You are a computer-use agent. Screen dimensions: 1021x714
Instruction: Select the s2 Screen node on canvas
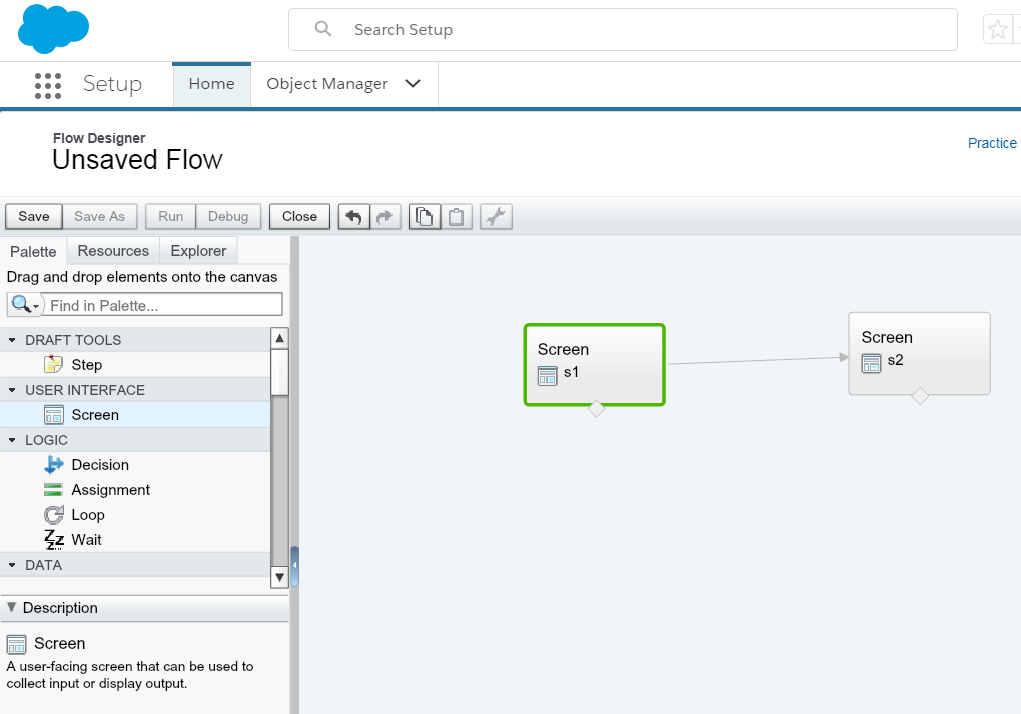pyautogui.click(x=919, y=353)
